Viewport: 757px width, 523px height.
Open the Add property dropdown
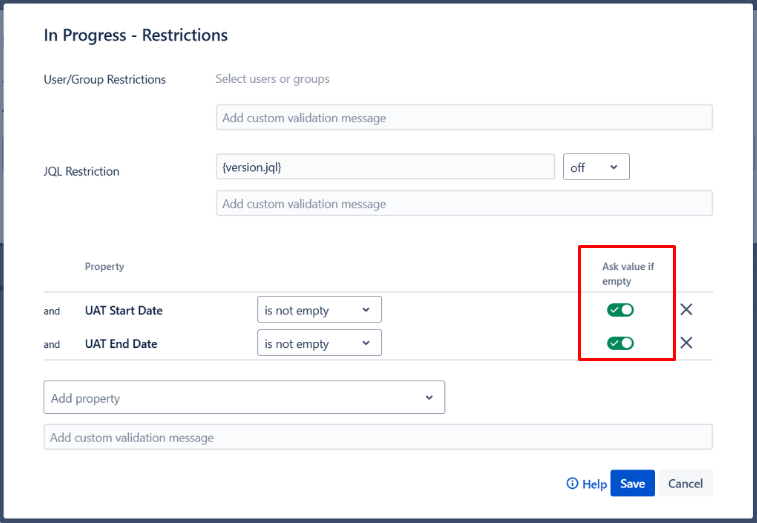(x=244, y=398)
